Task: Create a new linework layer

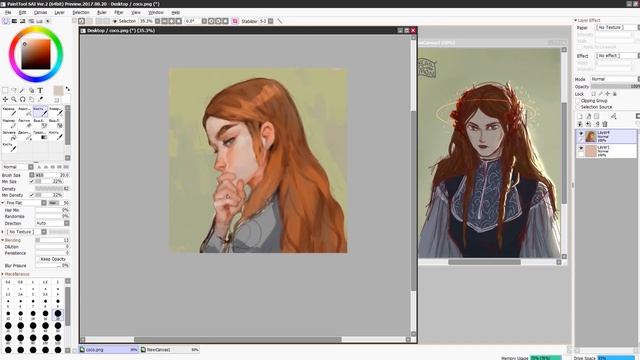Action: (588, 116)
